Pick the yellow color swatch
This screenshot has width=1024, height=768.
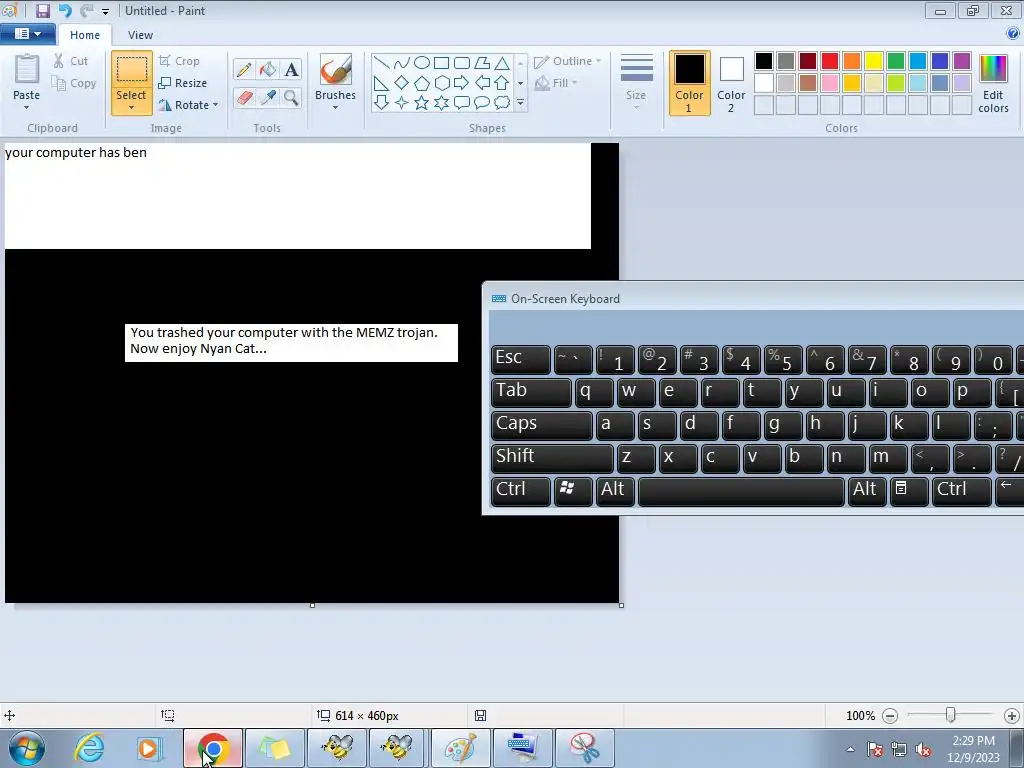[874, 61]
